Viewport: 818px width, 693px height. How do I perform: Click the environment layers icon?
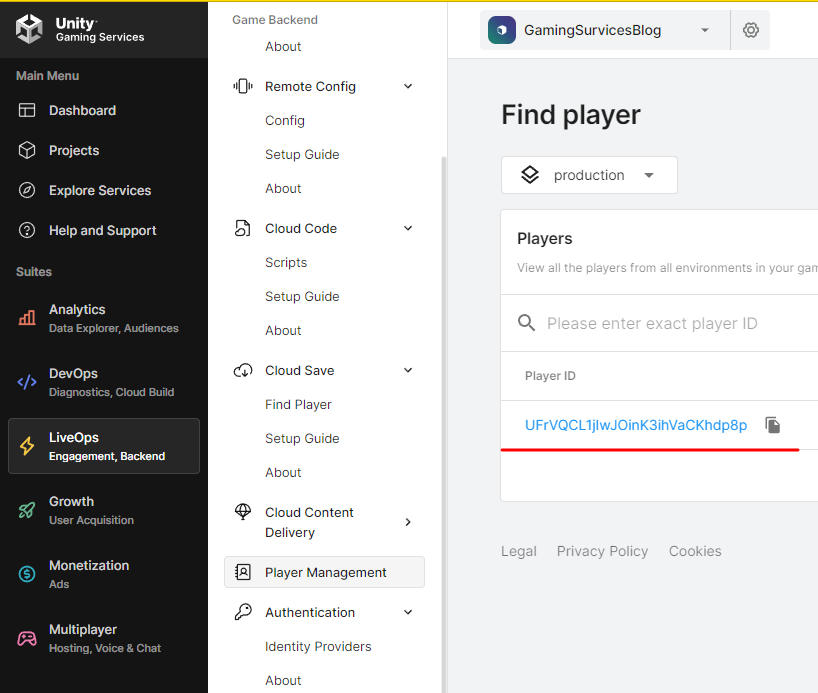click(x=530, y=175)
